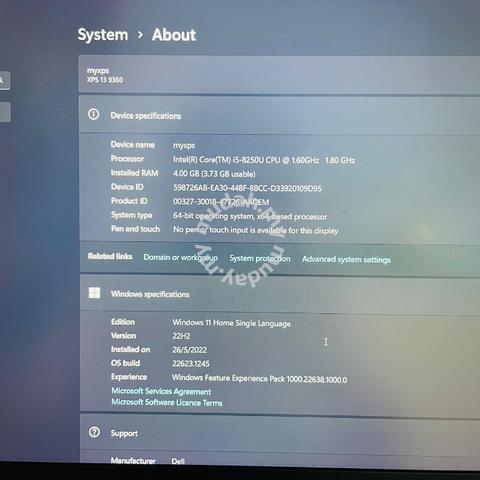Click the myxps name in top card
Image resolution: width=480 pixels, height=480 pixels.
98,71
